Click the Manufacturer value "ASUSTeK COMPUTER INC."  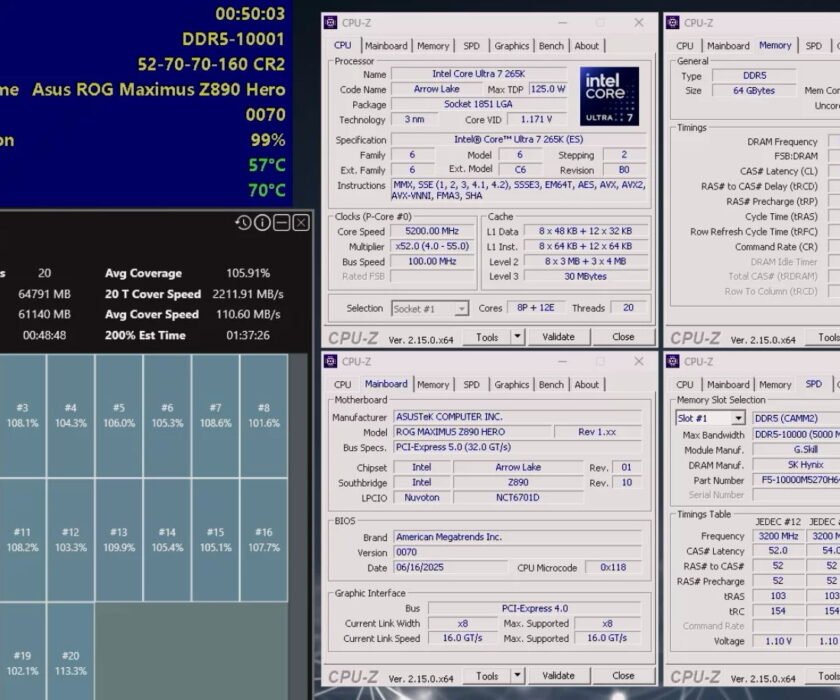(x=518, y=417)
